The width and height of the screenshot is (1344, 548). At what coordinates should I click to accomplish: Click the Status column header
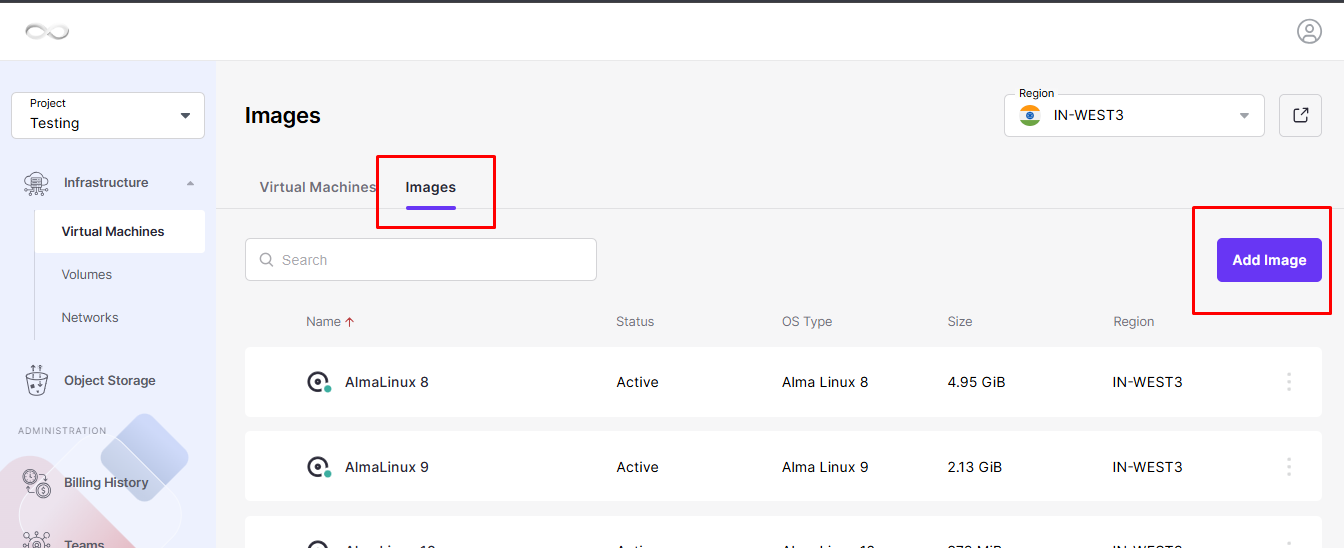[x=635, y=322]
